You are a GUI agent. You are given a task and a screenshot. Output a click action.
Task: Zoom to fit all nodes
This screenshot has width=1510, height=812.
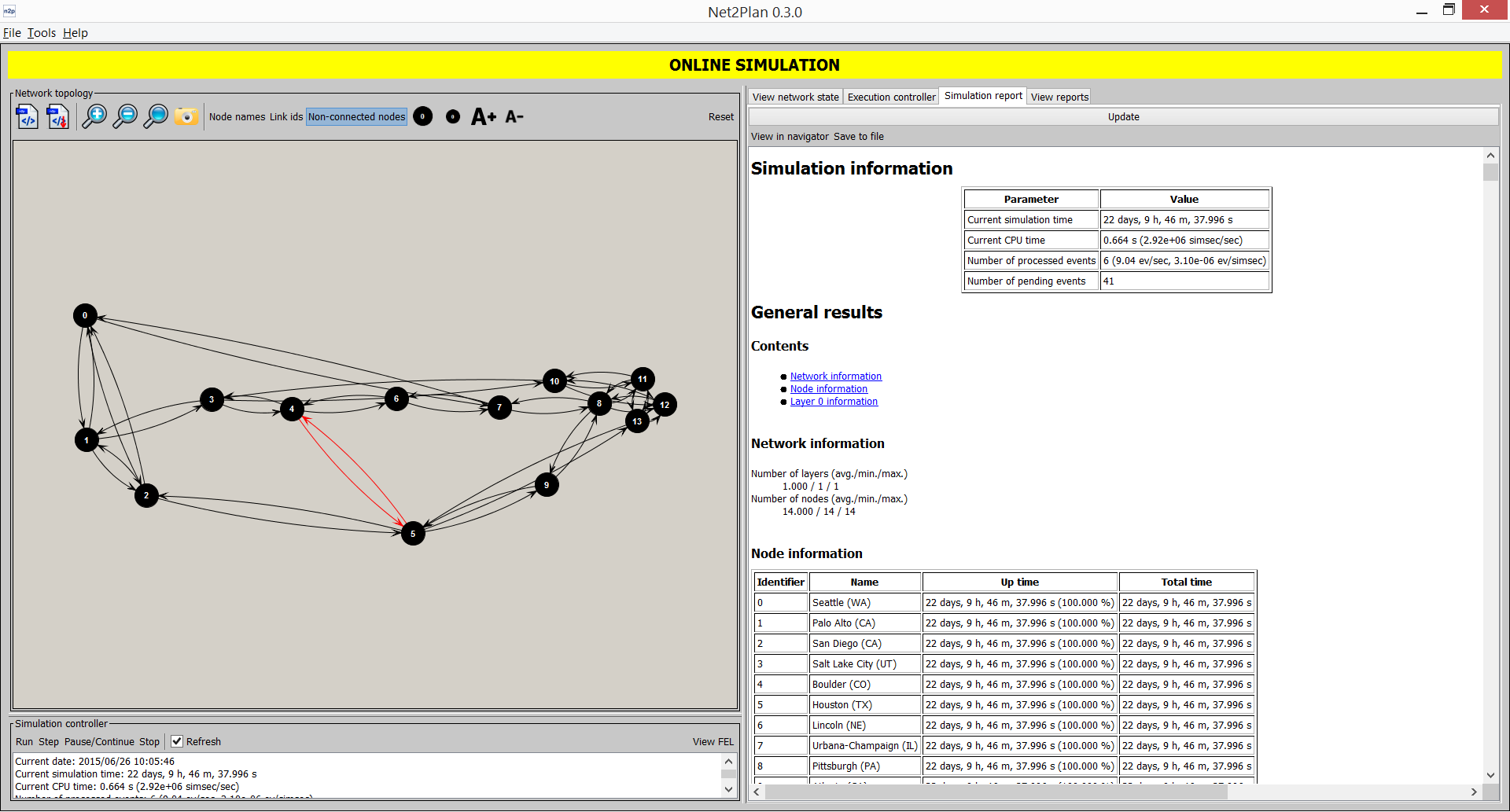156,117
